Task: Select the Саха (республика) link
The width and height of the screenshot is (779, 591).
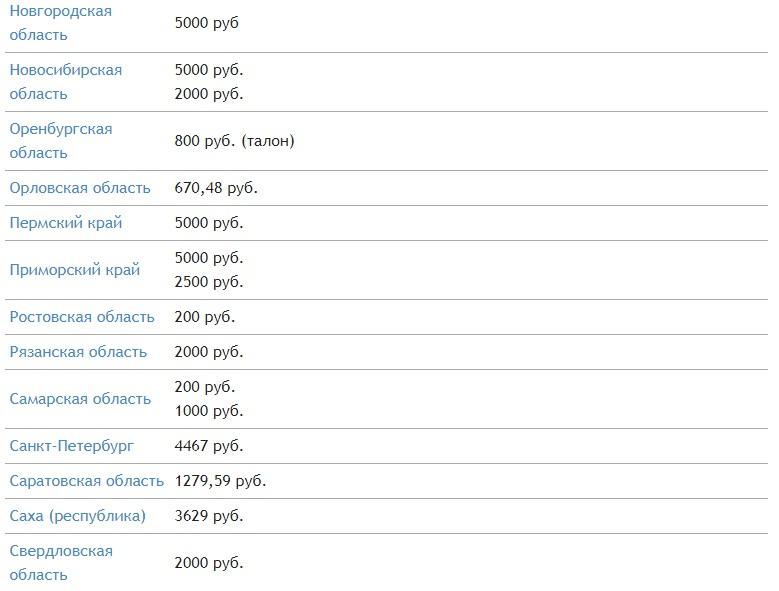Action: [77, 516]
